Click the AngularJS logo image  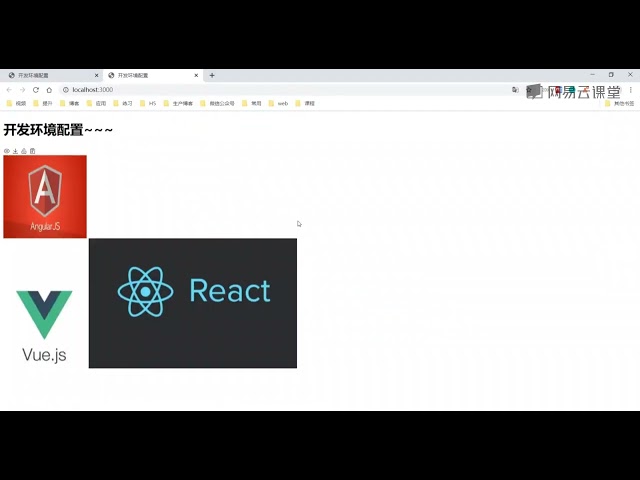[45, 197]
